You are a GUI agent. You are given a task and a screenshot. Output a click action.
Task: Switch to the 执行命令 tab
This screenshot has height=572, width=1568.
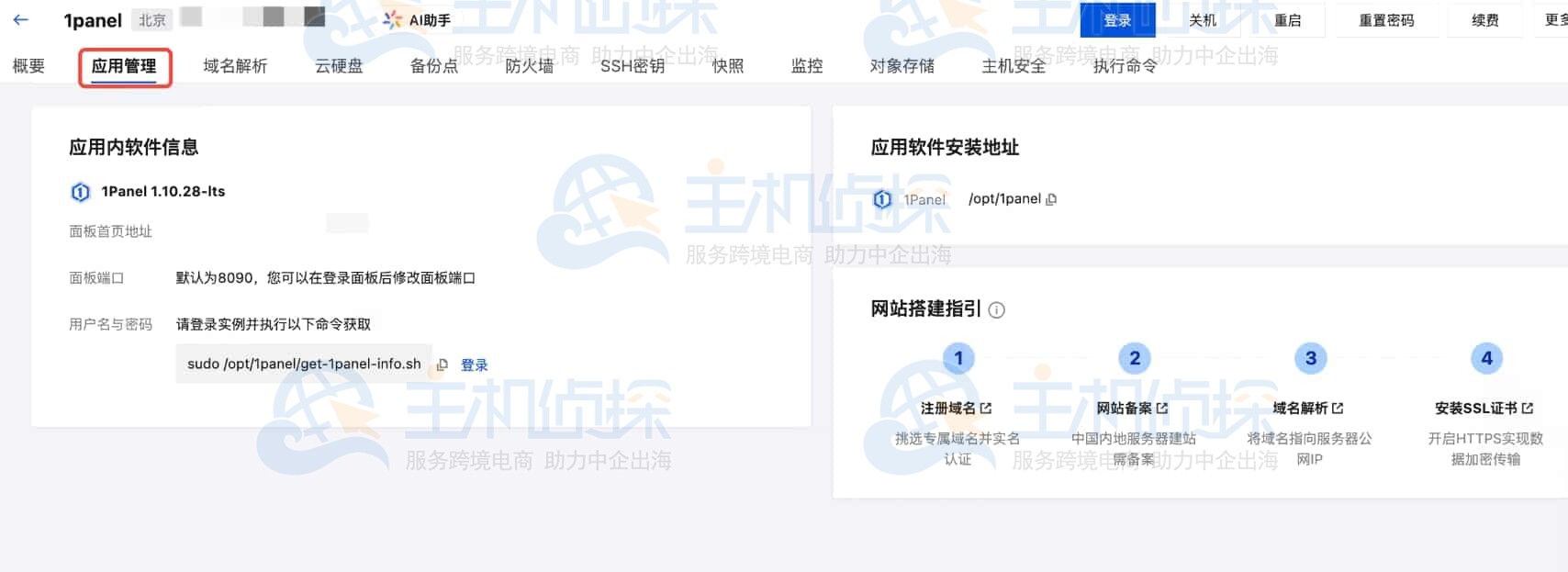click(1125, 66)
